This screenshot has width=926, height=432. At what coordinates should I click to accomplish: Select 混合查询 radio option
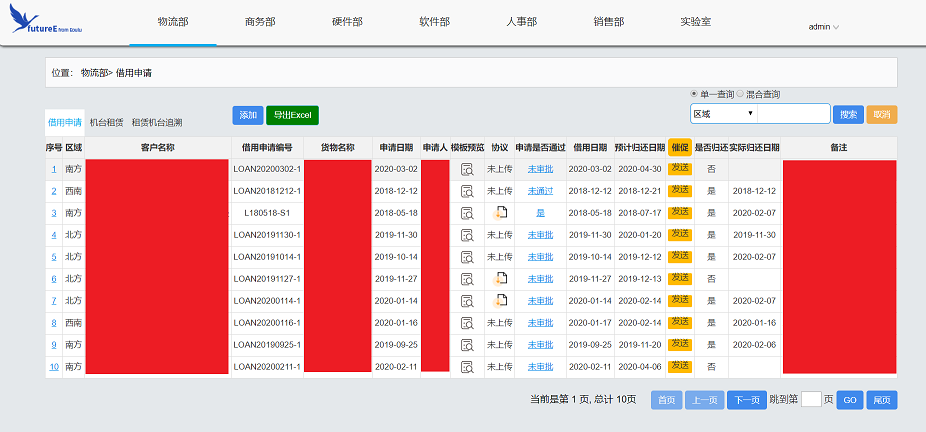tap(740, 94)
